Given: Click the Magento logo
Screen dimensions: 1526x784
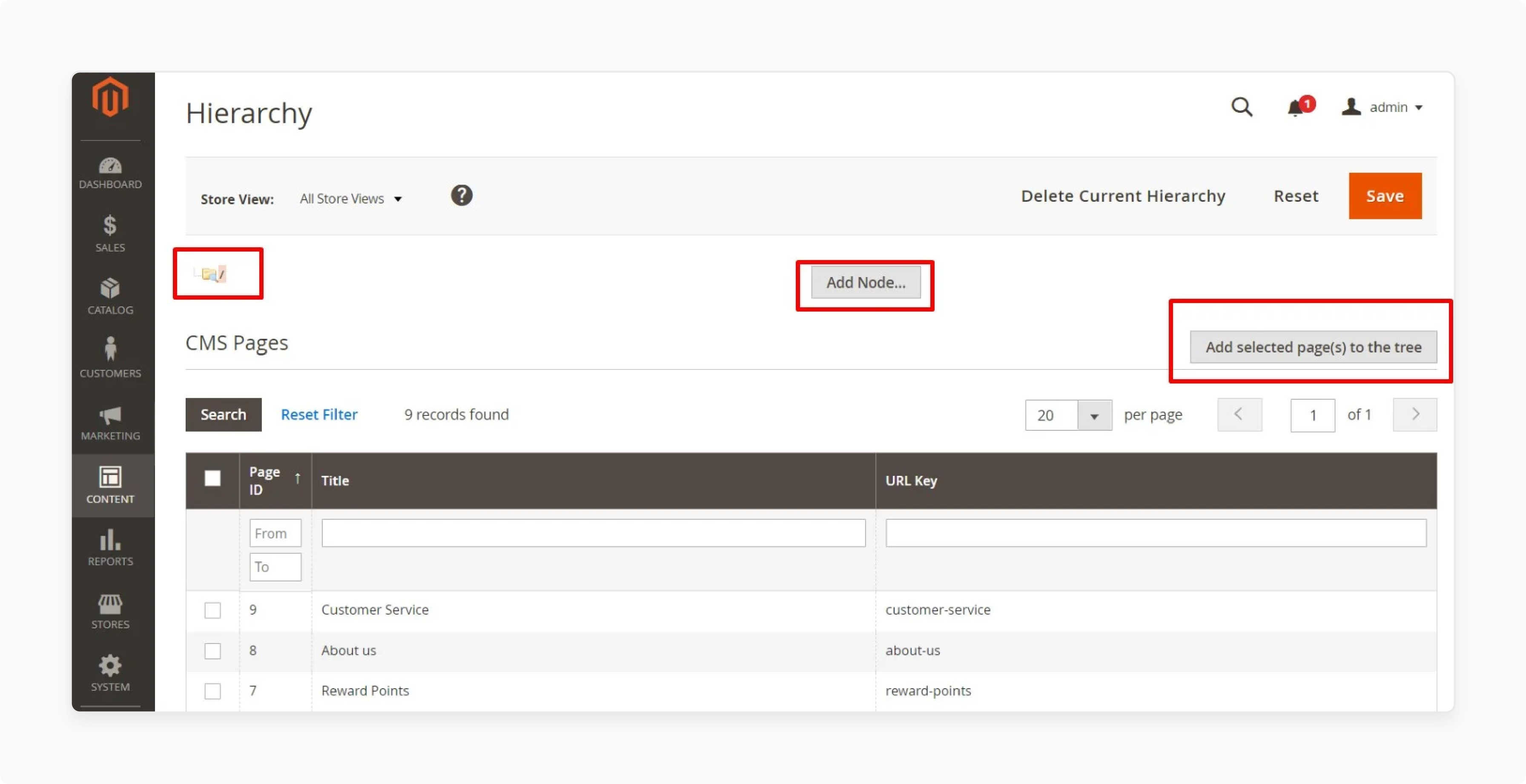Looking at the screenshot, I should 110,97.
